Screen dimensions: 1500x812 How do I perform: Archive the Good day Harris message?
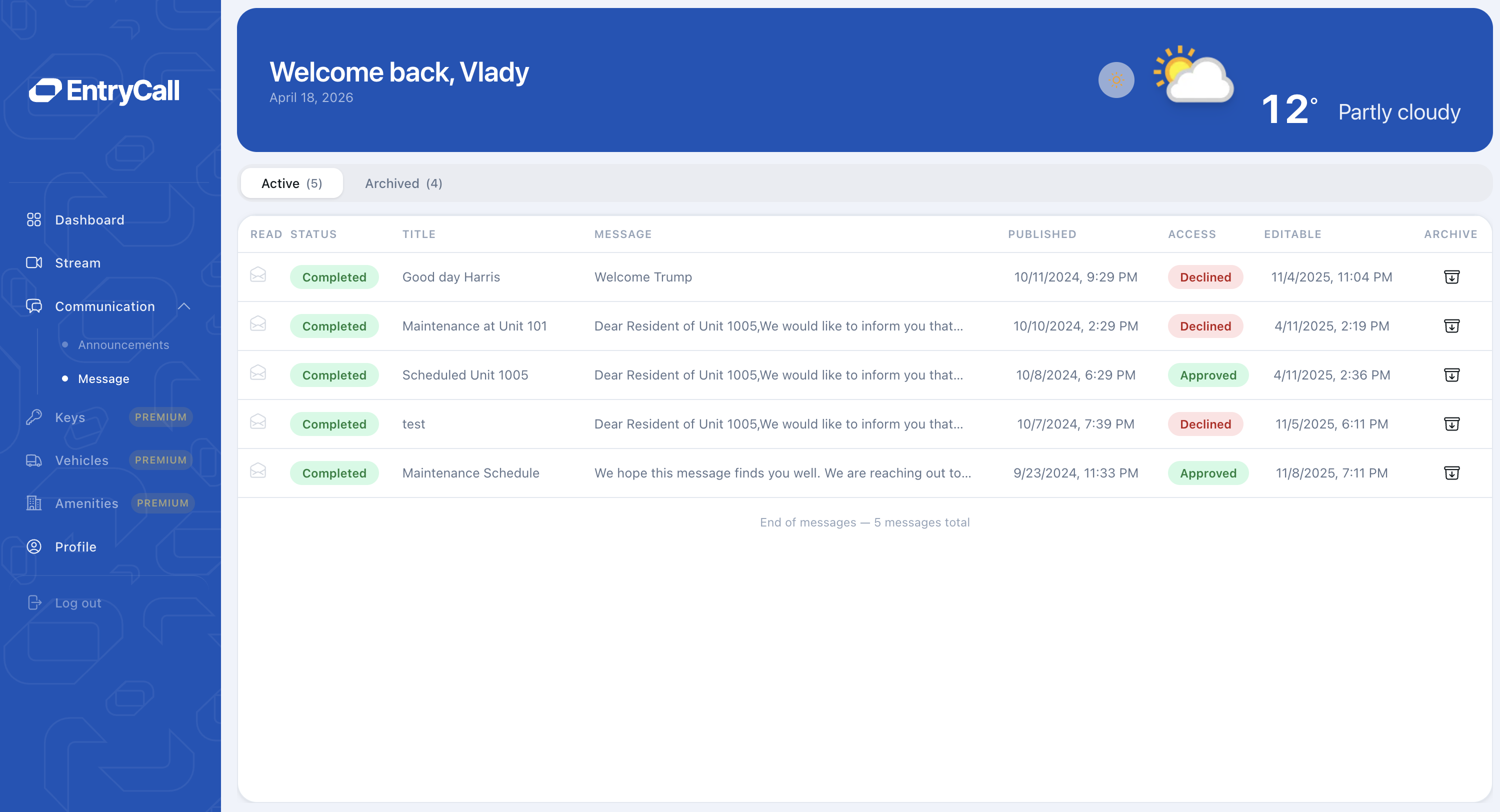click(1451, 276)
